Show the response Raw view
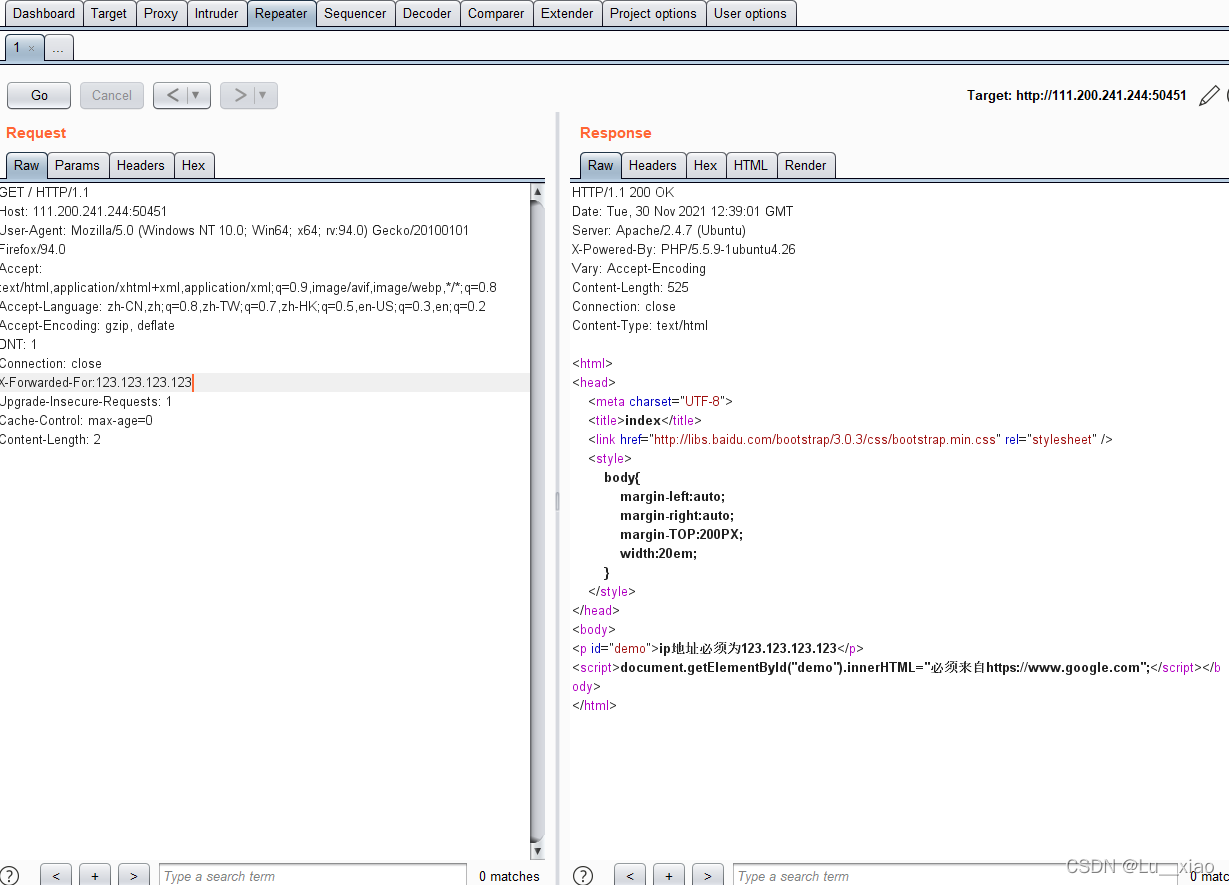 click(600, 165)
